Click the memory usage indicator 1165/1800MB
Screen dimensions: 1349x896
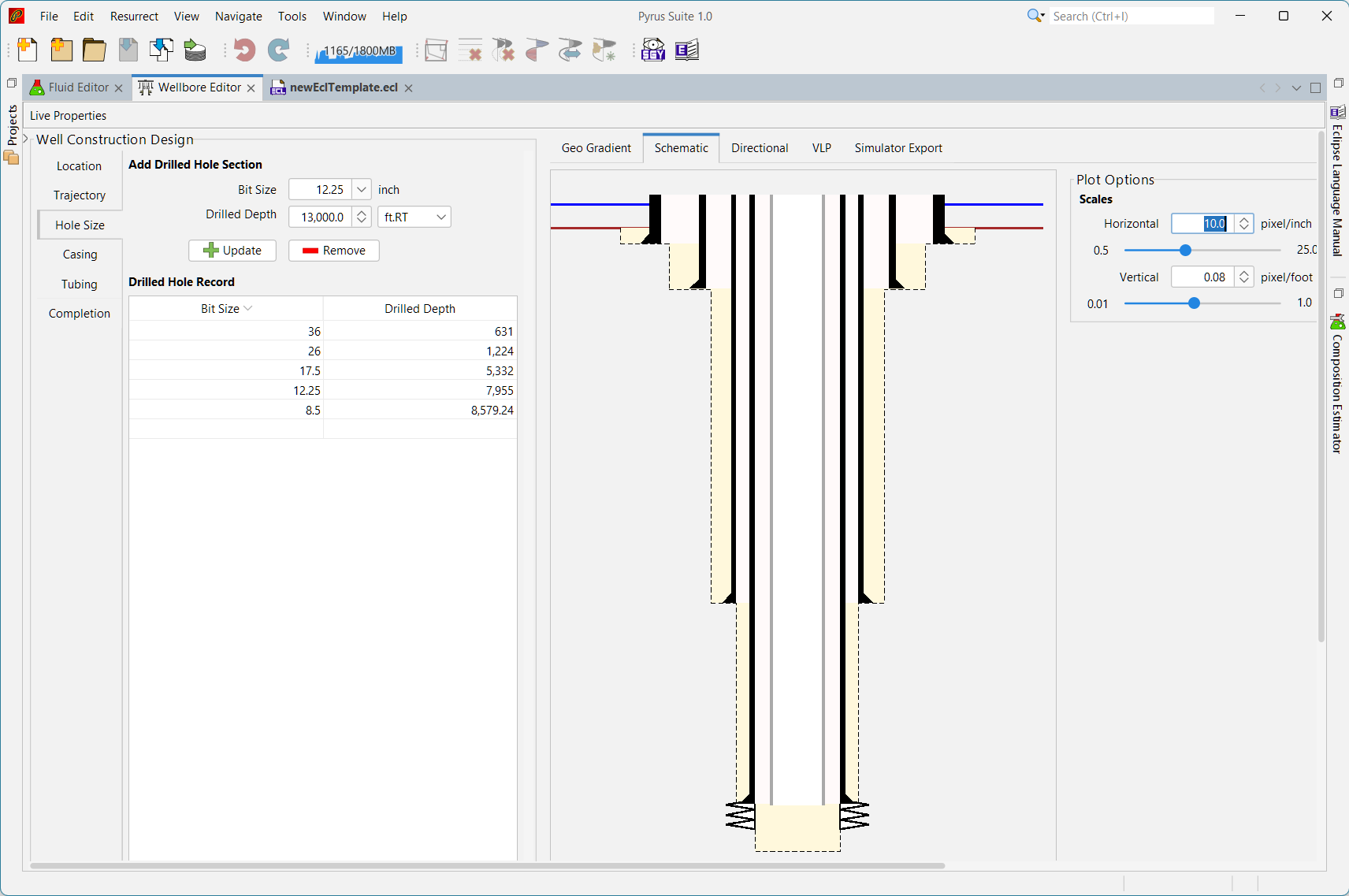(359, 51)
